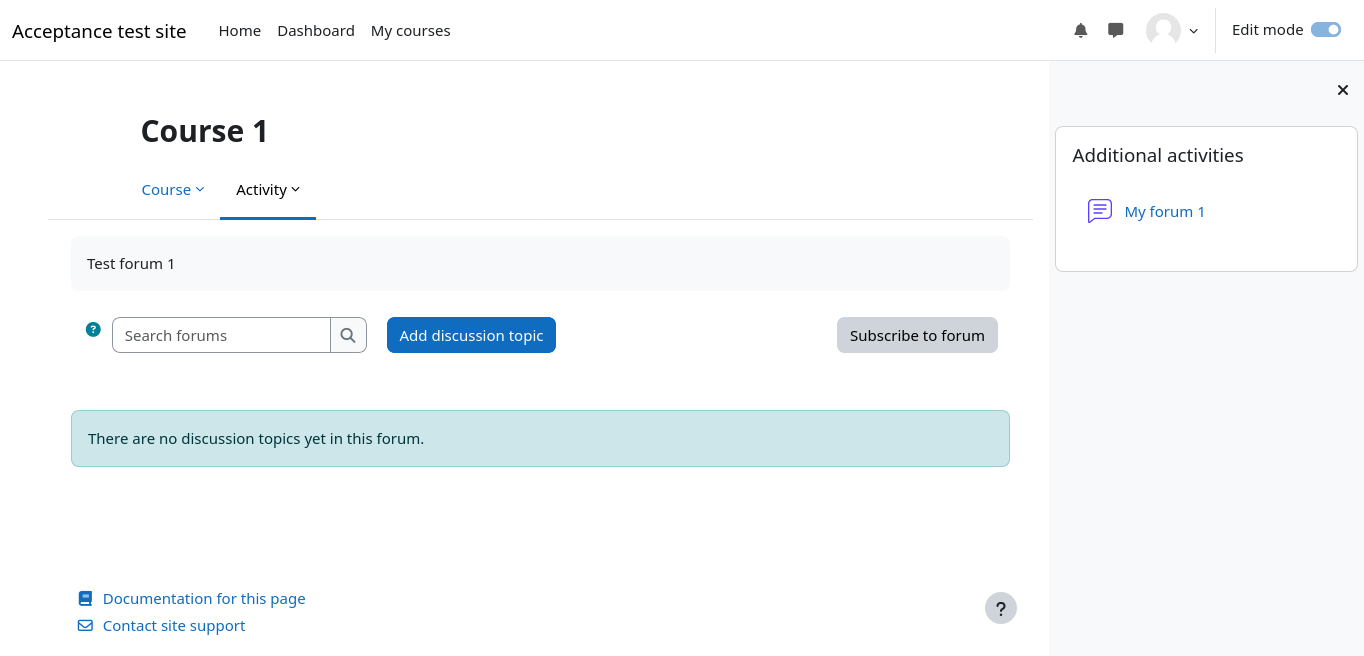Expand the Course dropdown tab
The image size is (1364, 656).
[173, 190]
